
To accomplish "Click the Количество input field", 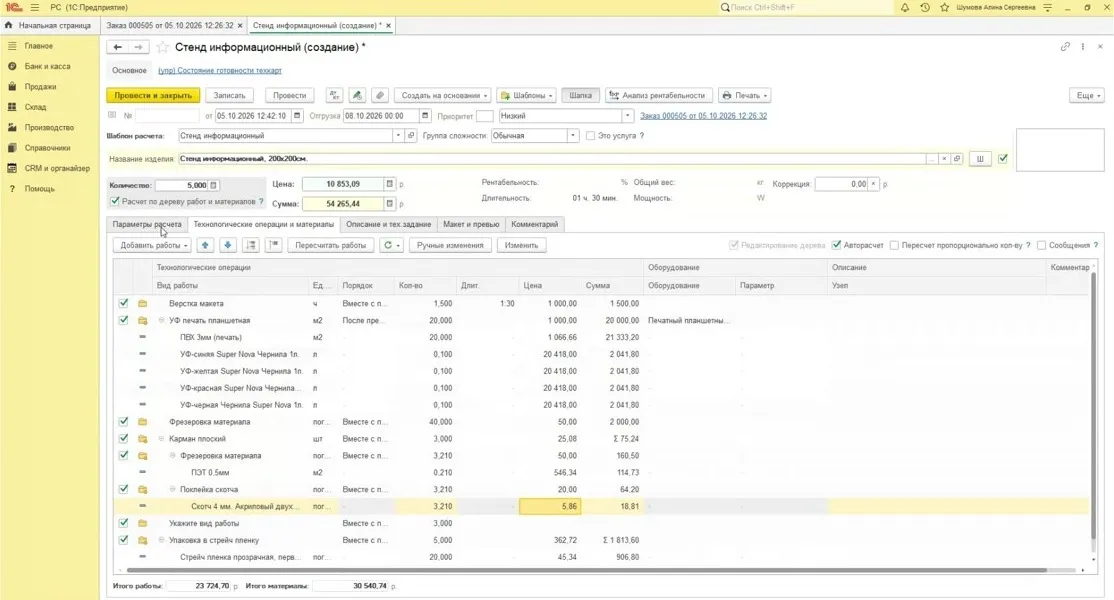I will click(183, 185).
